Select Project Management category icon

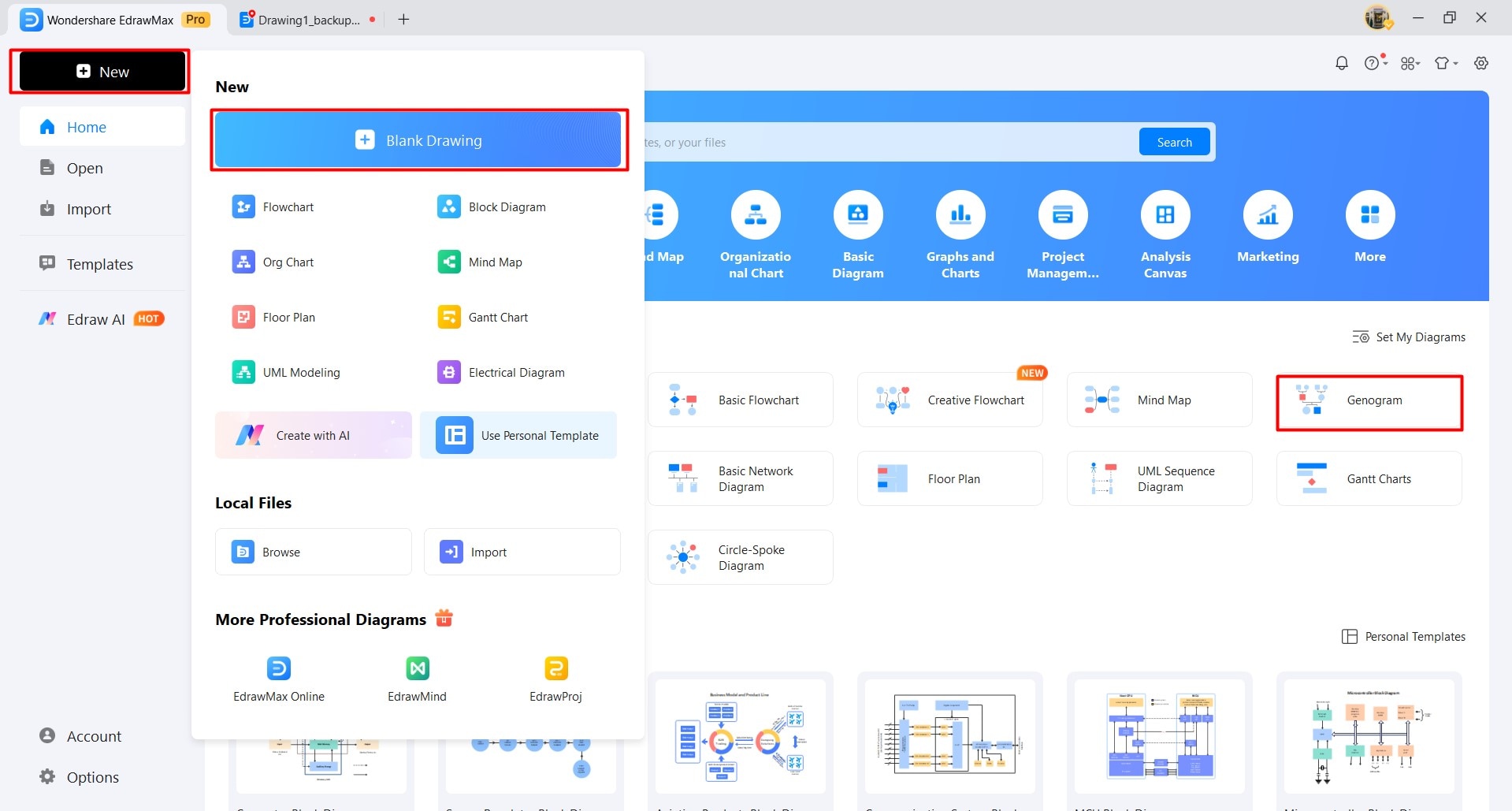tap(1063, 214)
